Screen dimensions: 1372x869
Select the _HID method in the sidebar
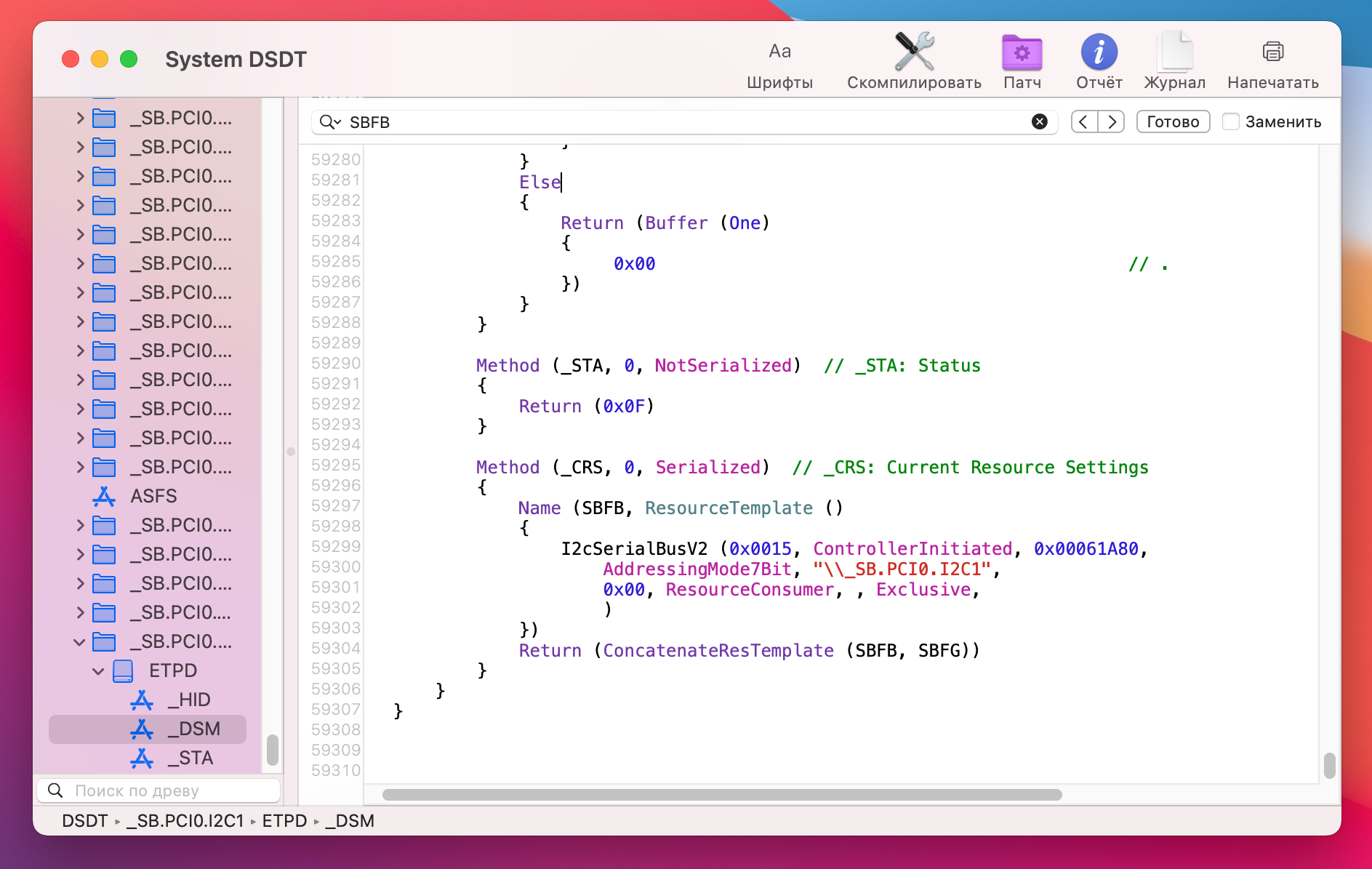click(189, 700)
